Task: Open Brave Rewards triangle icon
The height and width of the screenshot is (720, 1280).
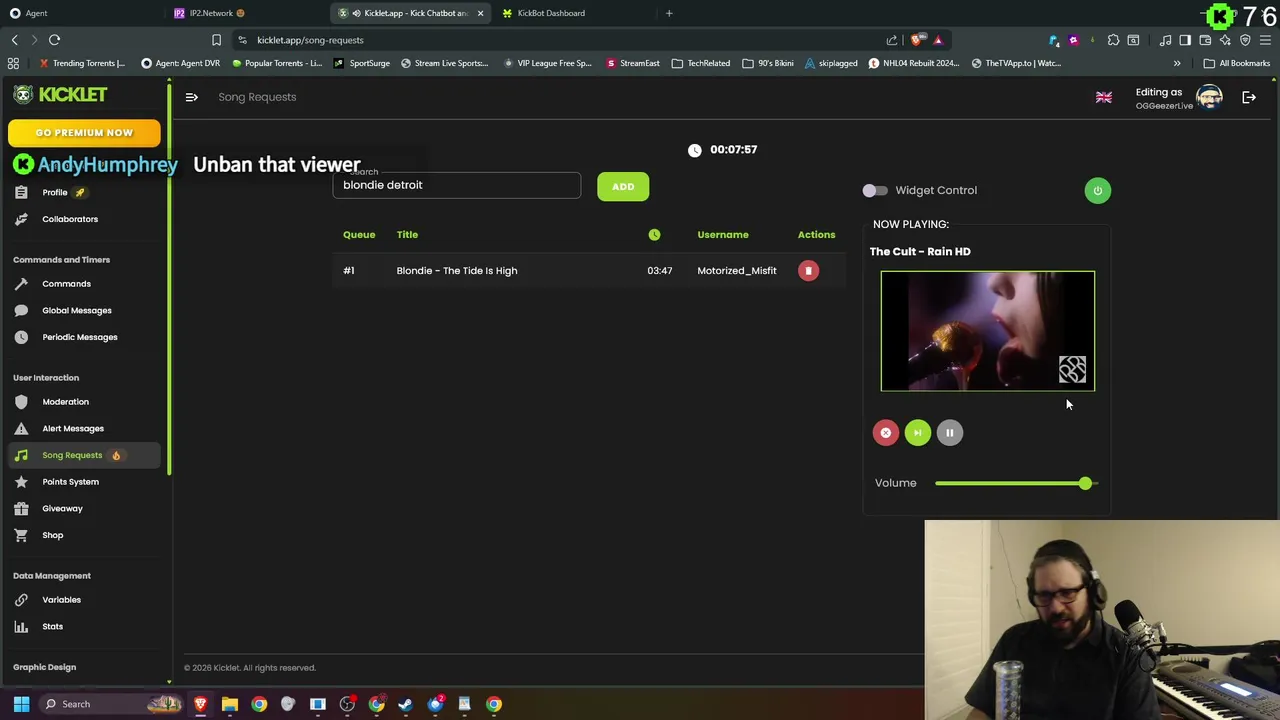Action: pyautogui.click(x=938, y=40)
